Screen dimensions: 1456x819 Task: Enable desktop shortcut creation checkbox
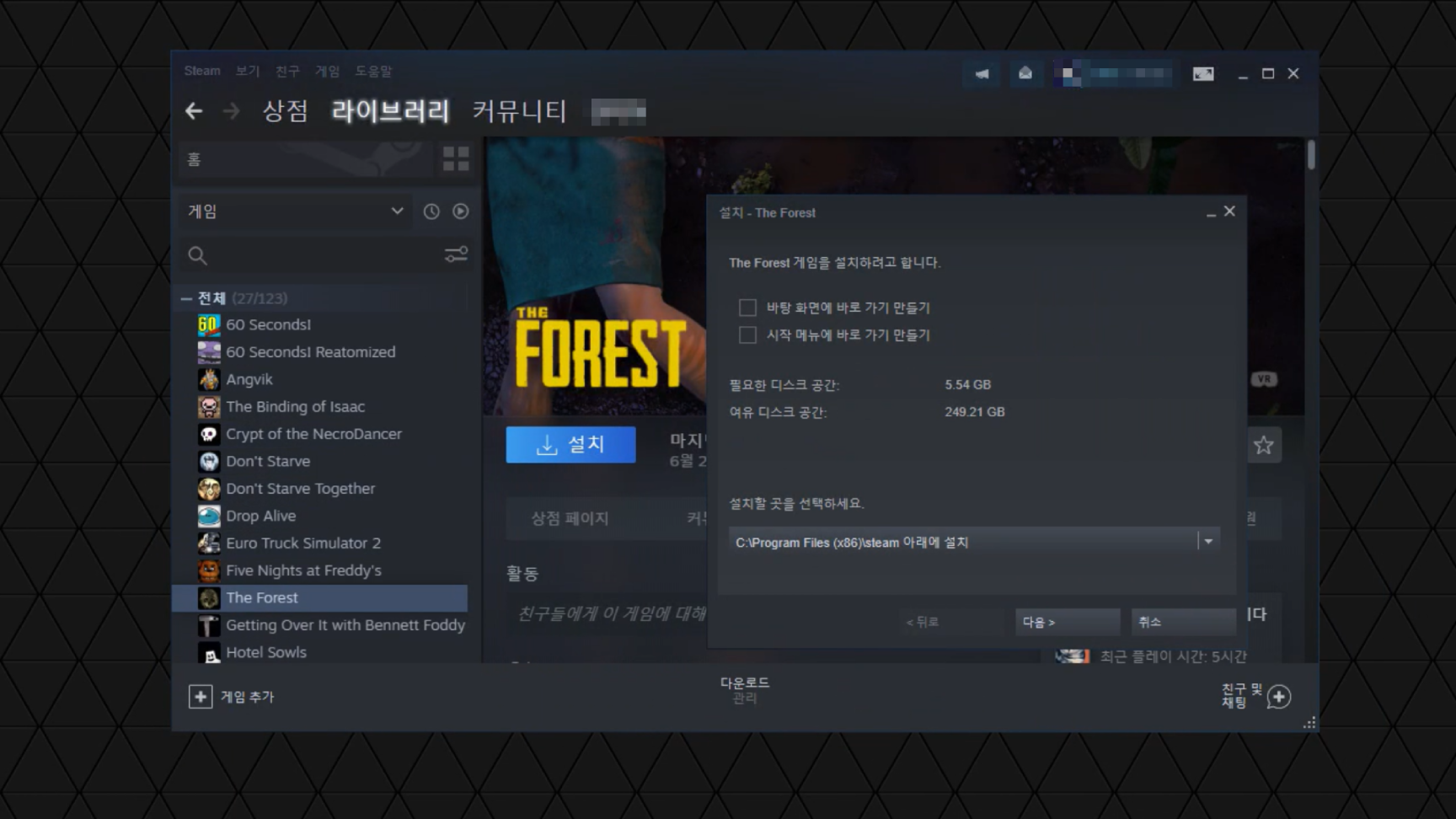click(747, 308)
